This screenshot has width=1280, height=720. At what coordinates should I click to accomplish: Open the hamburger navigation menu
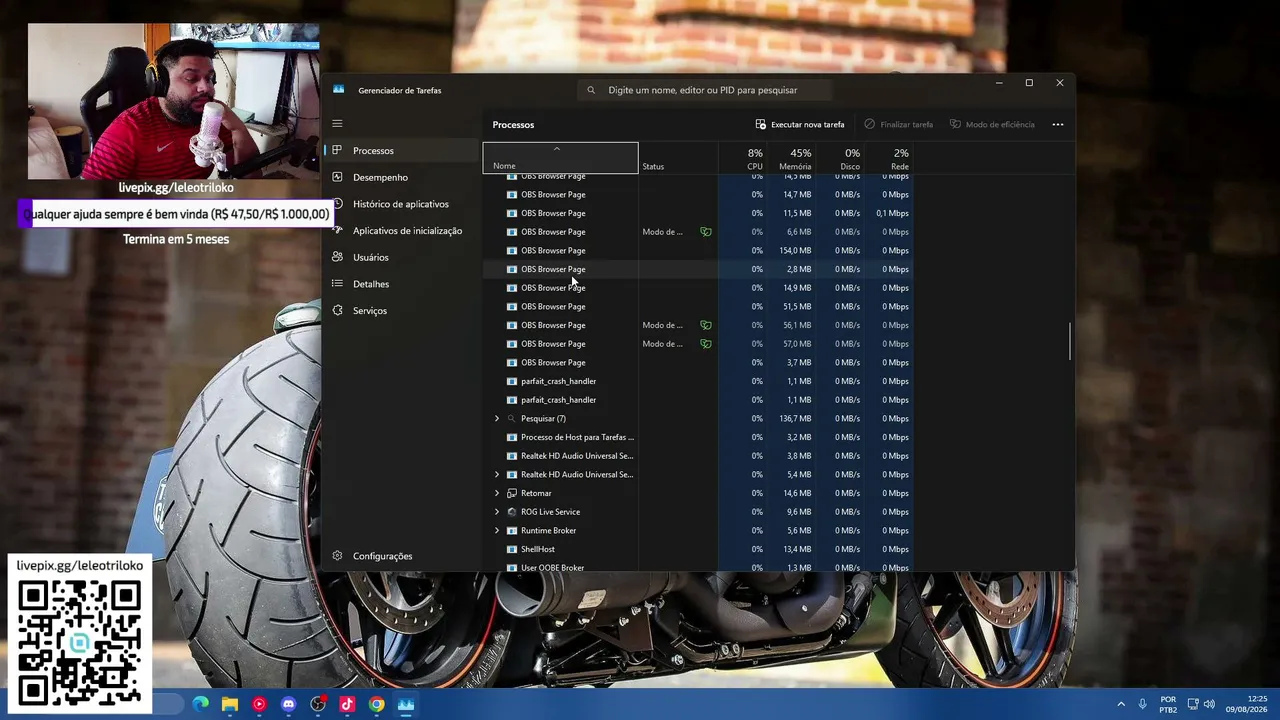(x=337, y=124)
